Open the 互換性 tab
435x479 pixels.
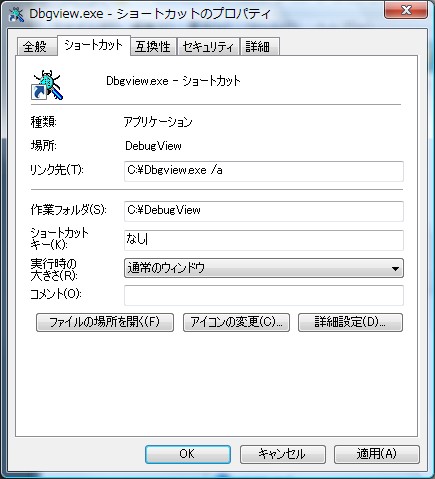(153, 46)
